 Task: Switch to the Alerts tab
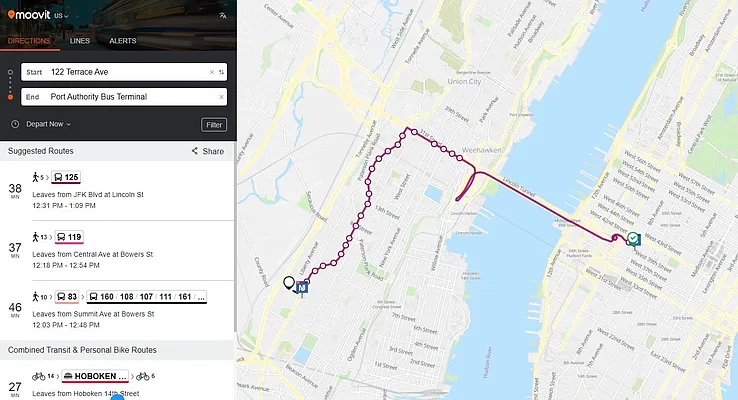tap(123, 41)
